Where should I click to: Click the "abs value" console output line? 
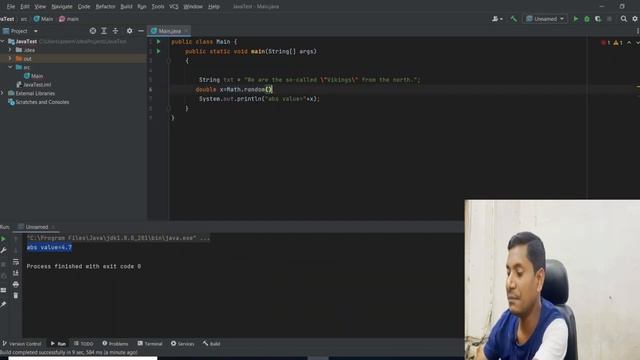(49, 247)
